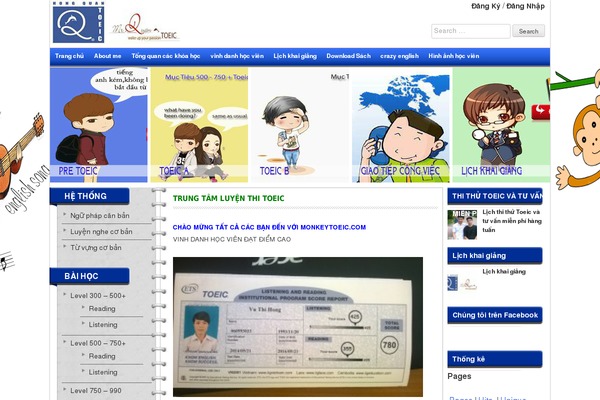Click the music notes decoration icon

[x=7, y=261]
